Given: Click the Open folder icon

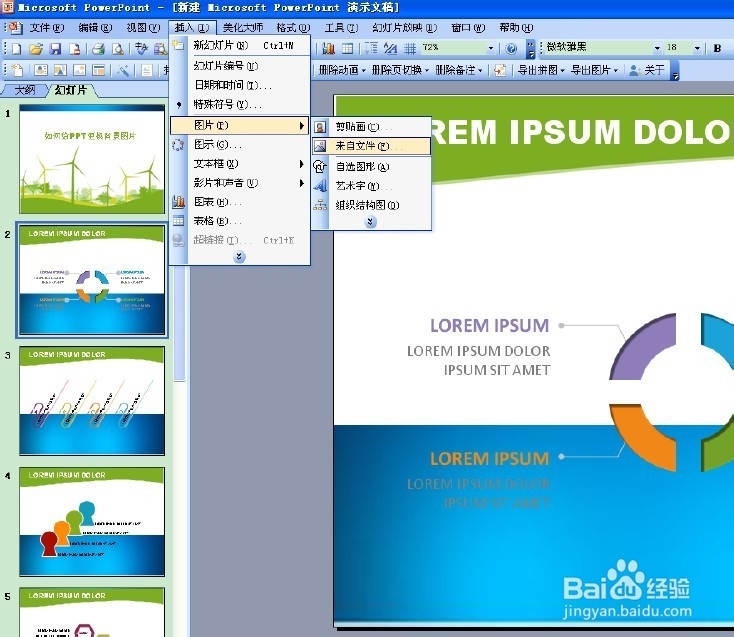Looking at the screenshot, I should coord(36,48).
